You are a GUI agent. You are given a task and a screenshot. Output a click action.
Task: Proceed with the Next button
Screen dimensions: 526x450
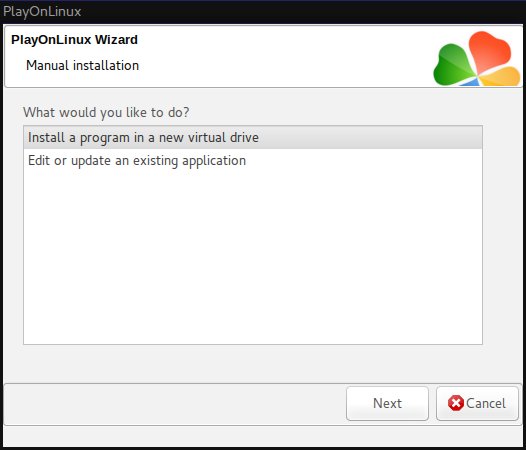pyautogui.click(x=387, y=403)
